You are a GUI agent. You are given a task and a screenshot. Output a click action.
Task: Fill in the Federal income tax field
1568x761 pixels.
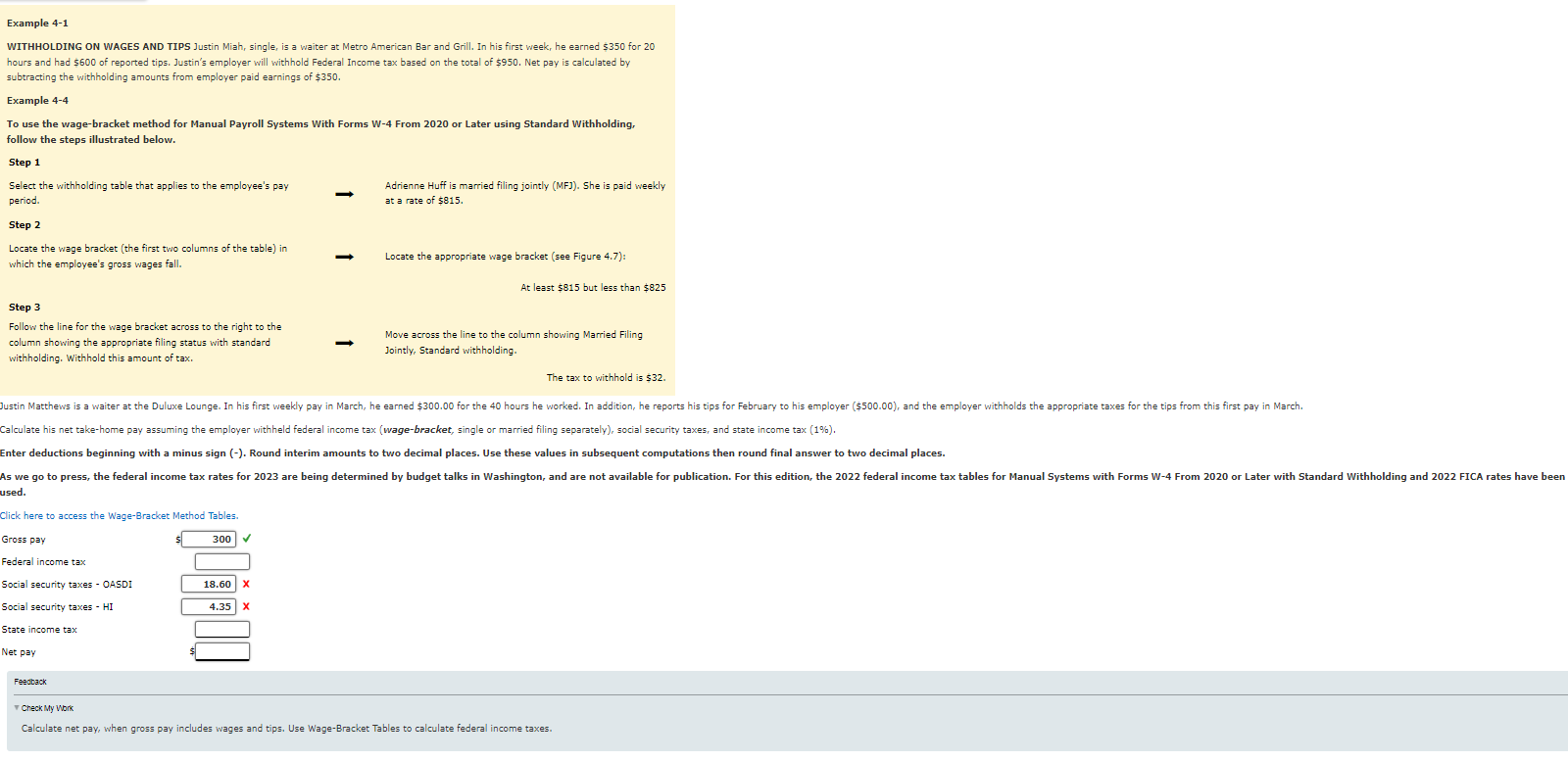pyautogui.click(x=222, y=562)
